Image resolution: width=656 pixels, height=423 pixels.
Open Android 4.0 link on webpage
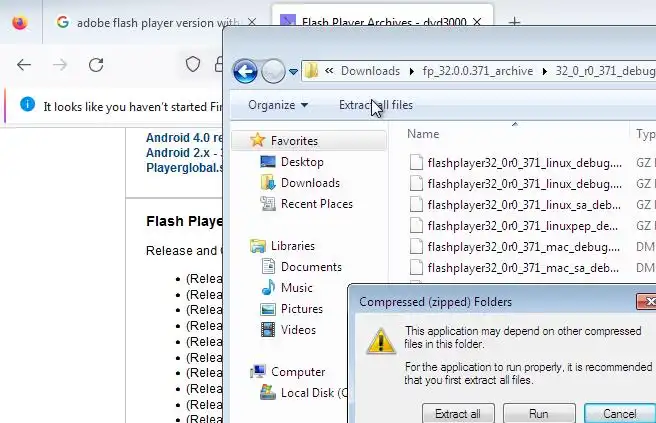[x=184, y=138]
